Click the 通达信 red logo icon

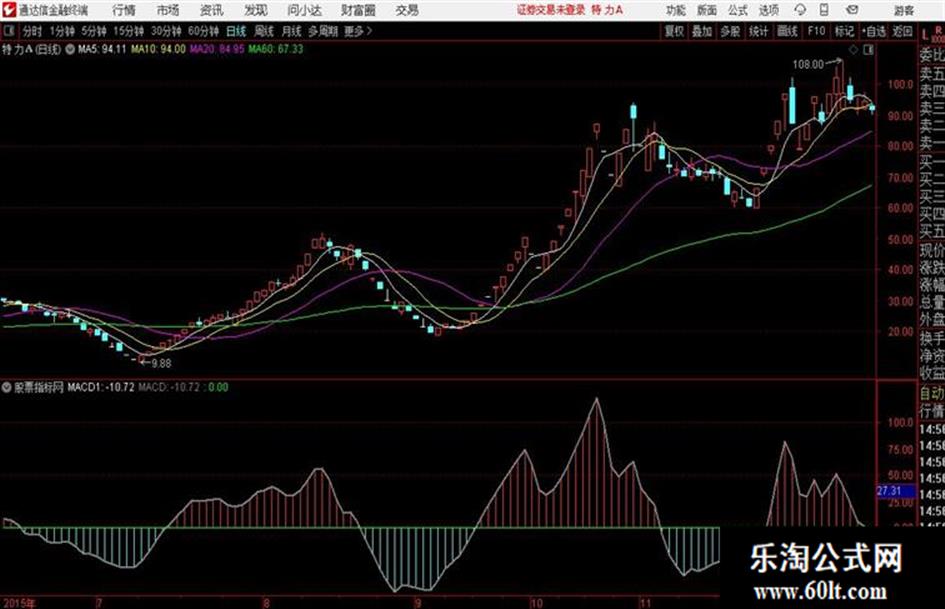tap(9, 10)
